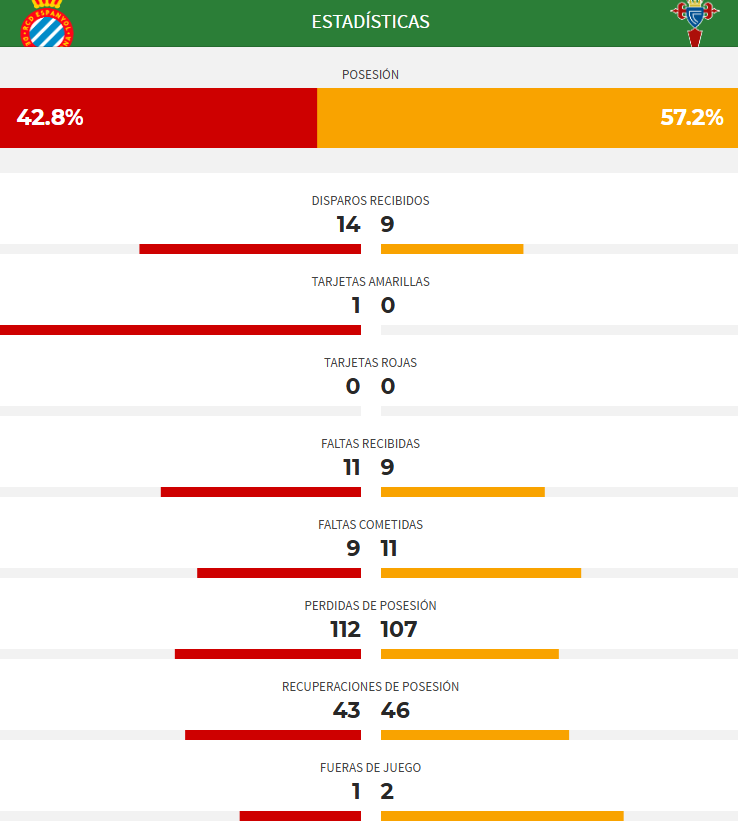The width and height of the screenshot is (738, 828).
Task: Click the Espanyol team crest
Action: coord(47,24)
